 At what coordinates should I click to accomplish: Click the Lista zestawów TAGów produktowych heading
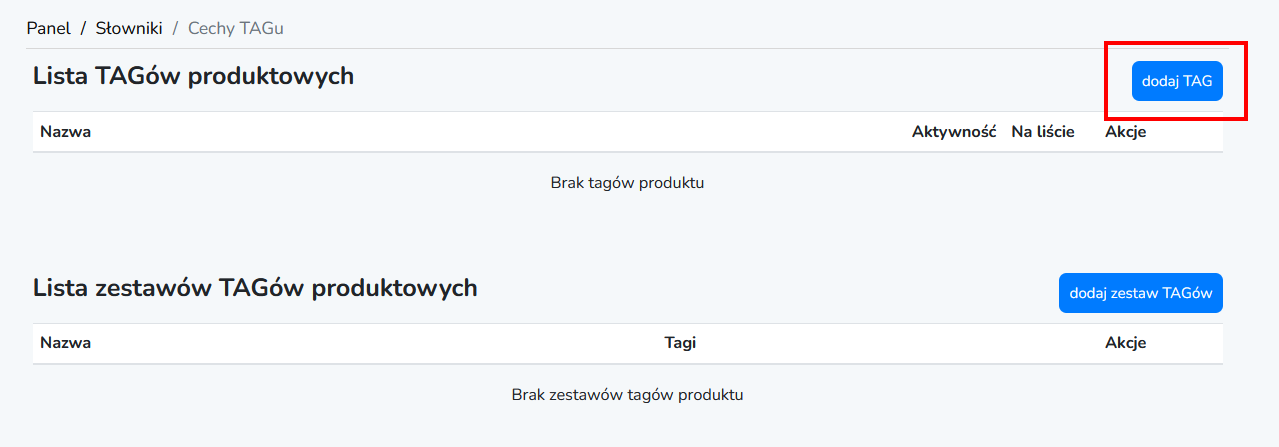[x=255, y=288]
